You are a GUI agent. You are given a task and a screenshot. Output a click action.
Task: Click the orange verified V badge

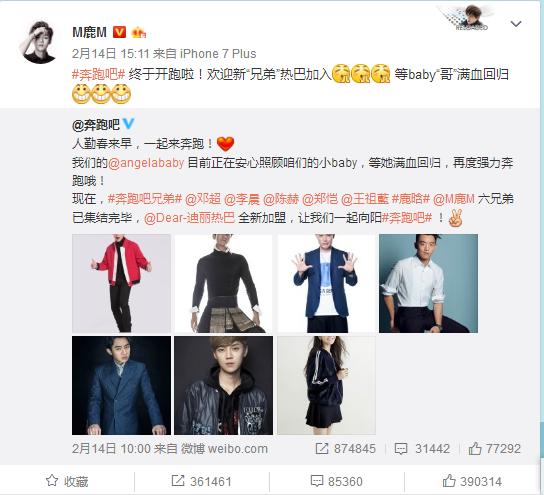(119, 32)
